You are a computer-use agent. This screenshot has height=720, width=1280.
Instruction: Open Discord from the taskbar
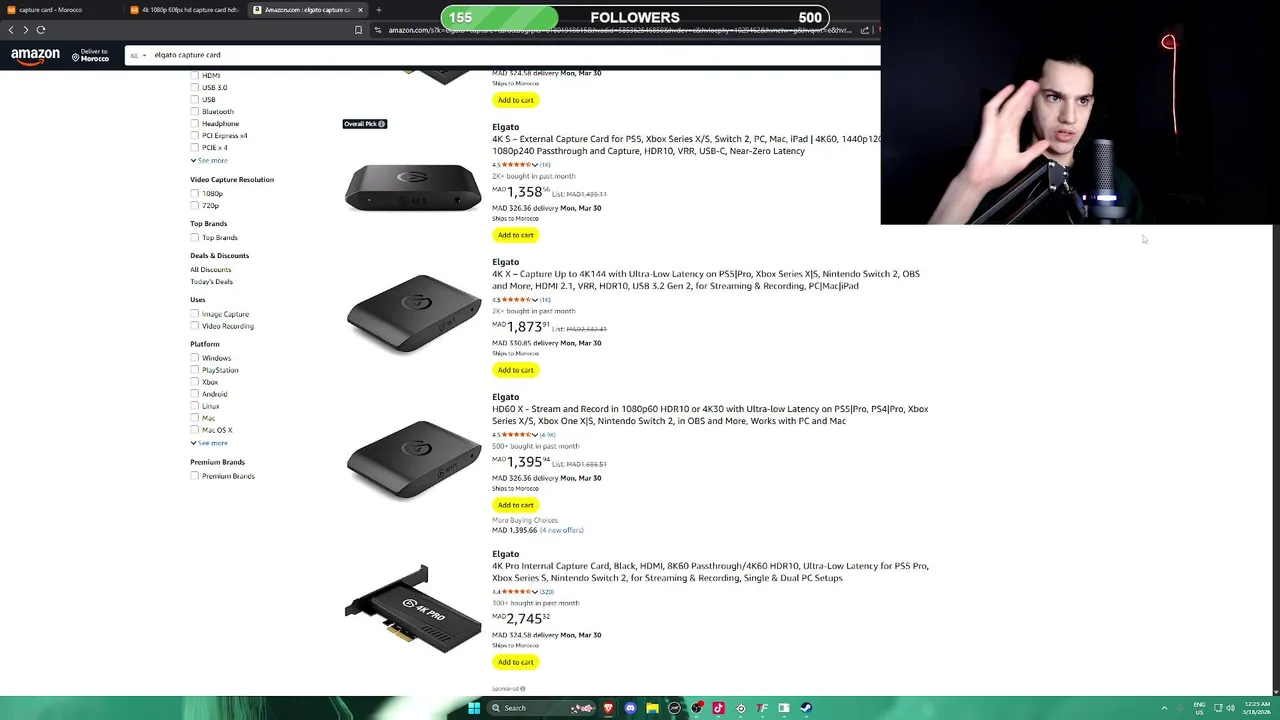(630, 708)
